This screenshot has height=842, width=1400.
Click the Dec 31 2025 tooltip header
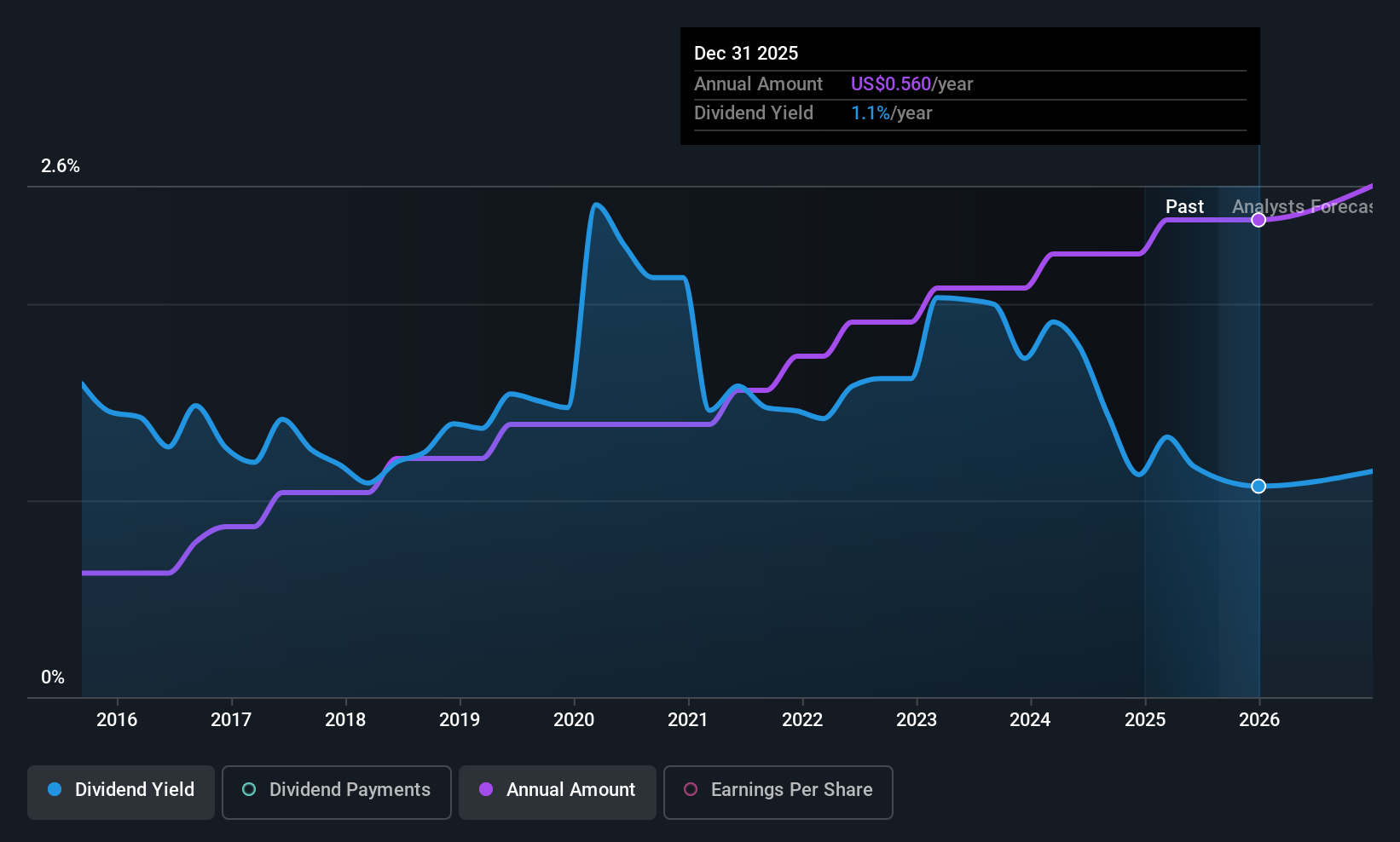(x=746, y=53)
